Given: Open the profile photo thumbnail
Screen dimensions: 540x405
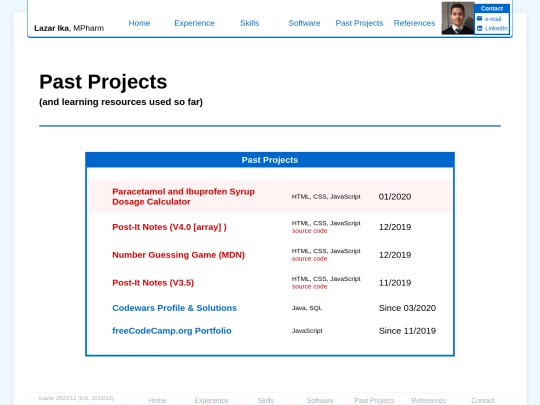Looking at the screenshot, I should (x=458, y=18).
